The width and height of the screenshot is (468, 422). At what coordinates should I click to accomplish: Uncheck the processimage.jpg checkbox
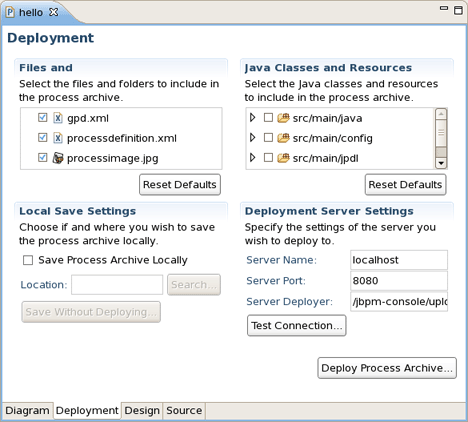pyautogui.click(x=43, y=157)
